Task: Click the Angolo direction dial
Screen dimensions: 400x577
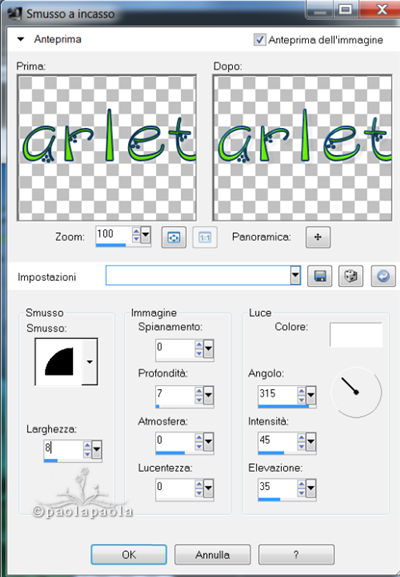Action: click(x=356, y=392)
